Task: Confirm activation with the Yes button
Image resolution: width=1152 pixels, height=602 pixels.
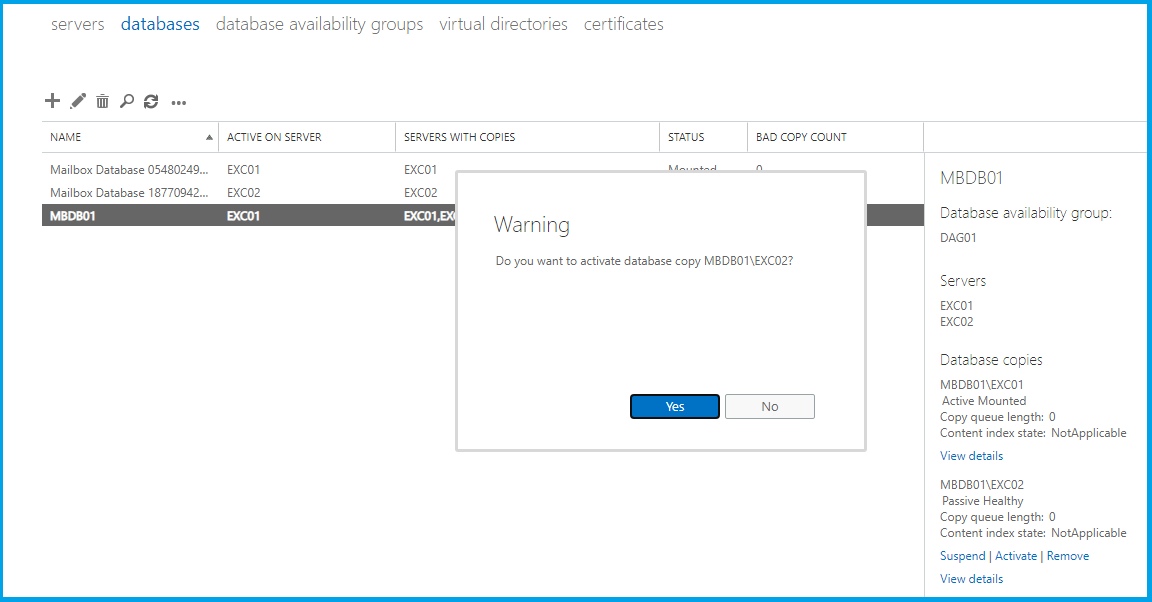Action: click(x=675, y=406)
